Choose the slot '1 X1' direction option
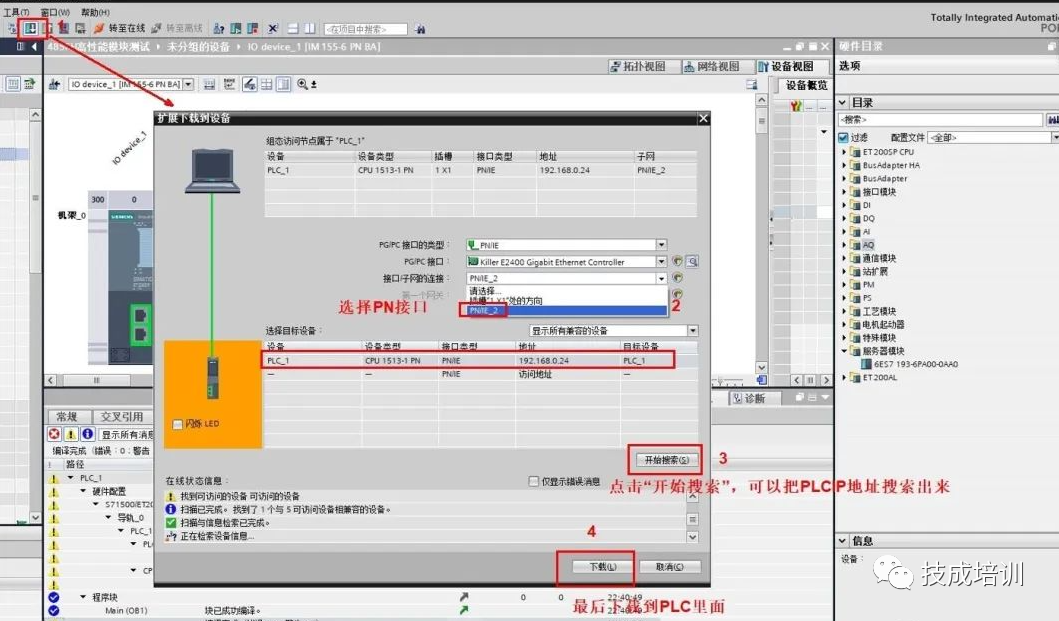The image size is (1059, 621). click(x=566, y=301)
